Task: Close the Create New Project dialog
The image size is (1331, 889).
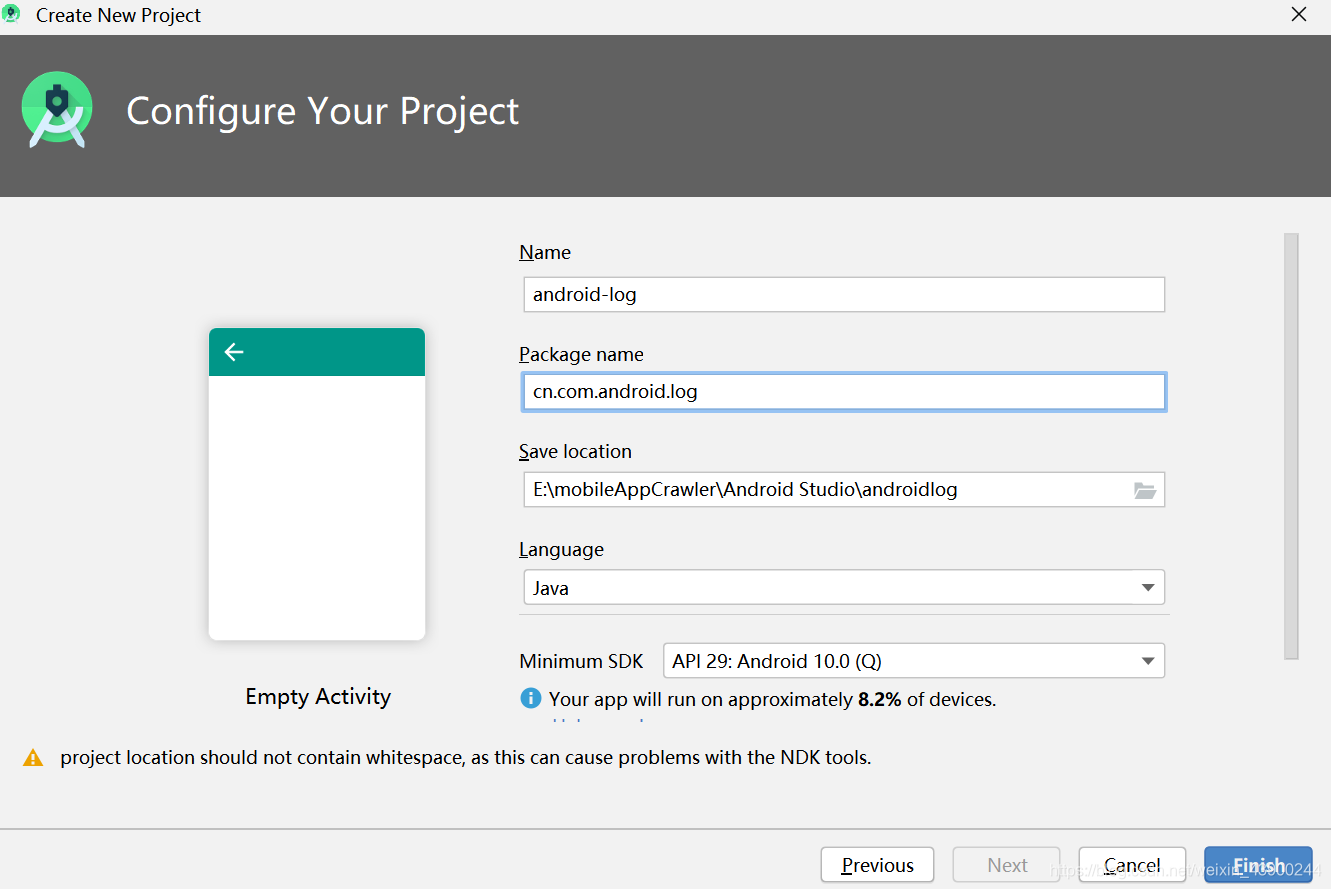Action: 1298,15
